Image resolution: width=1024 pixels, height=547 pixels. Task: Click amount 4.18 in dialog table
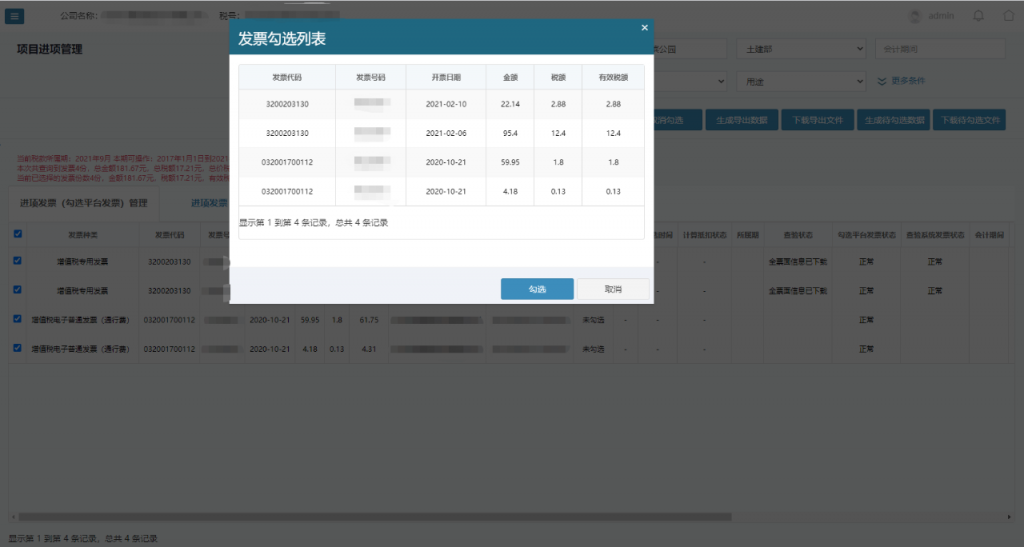click(x=510, y=191)
